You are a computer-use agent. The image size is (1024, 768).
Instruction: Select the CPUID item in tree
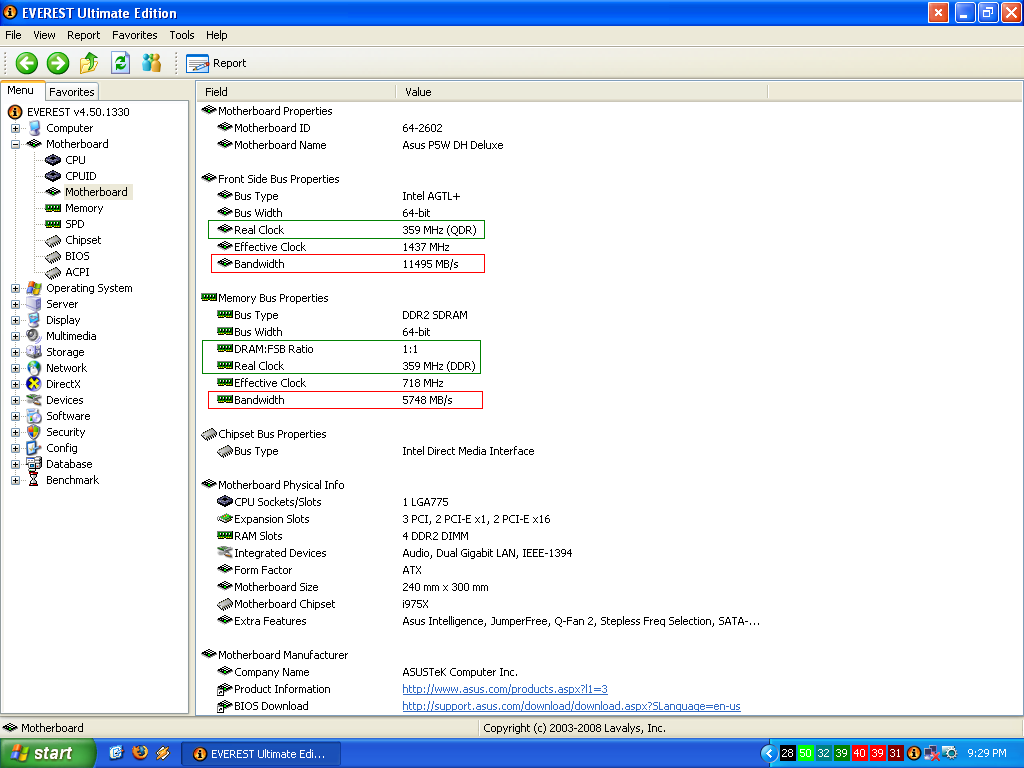tap(80, 176)
